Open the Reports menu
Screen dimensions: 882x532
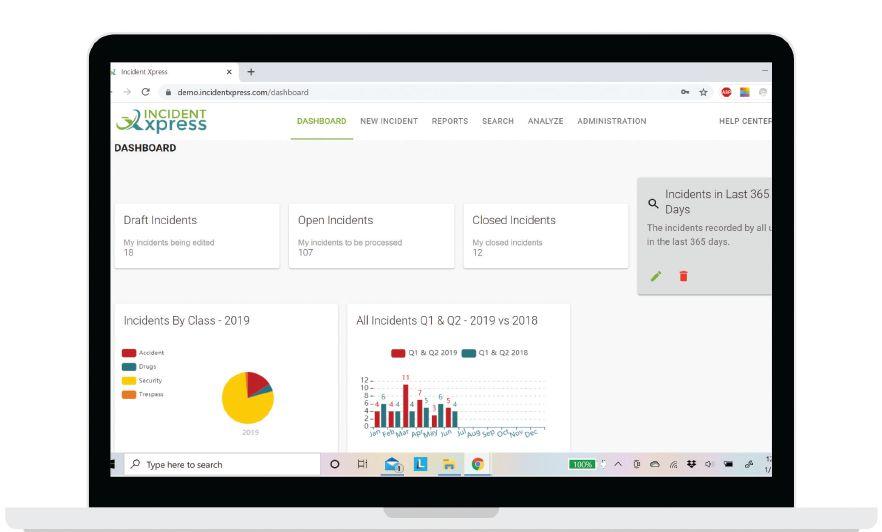449,121
